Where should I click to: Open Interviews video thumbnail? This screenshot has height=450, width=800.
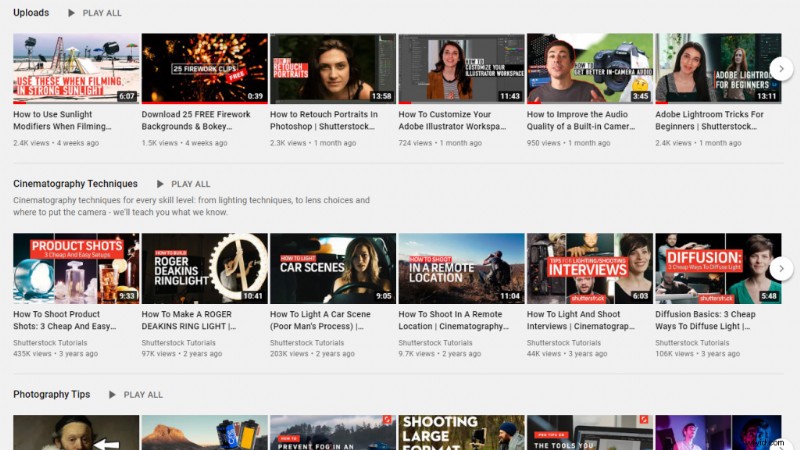coord(590,268)
